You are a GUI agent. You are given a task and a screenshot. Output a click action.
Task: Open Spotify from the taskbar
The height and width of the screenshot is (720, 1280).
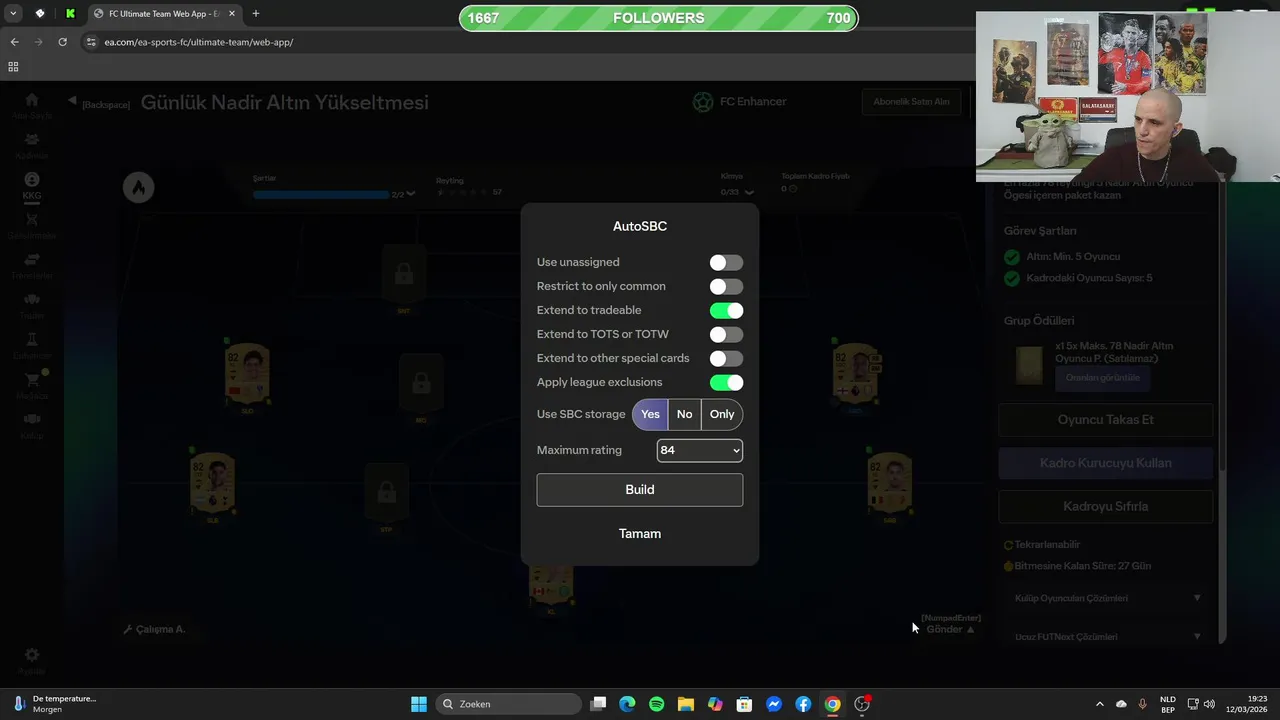click(656, 704)
